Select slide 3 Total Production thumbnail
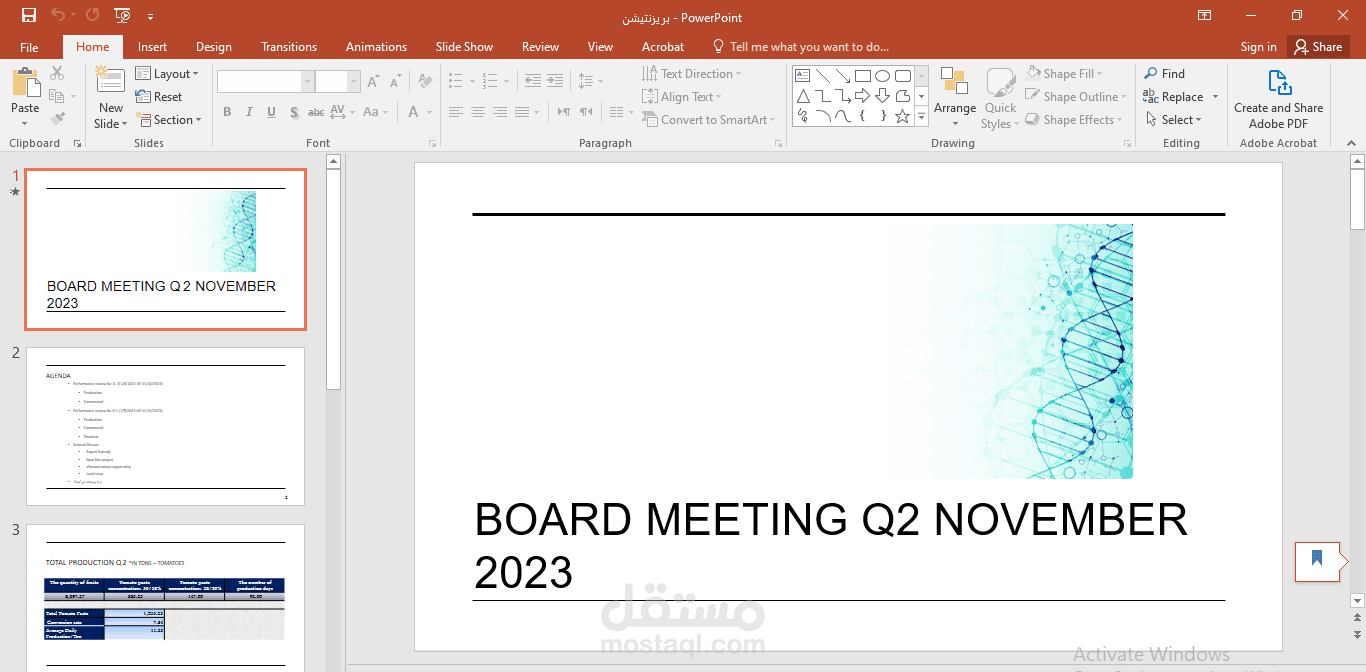1366x672 pixels. point(165,598)
